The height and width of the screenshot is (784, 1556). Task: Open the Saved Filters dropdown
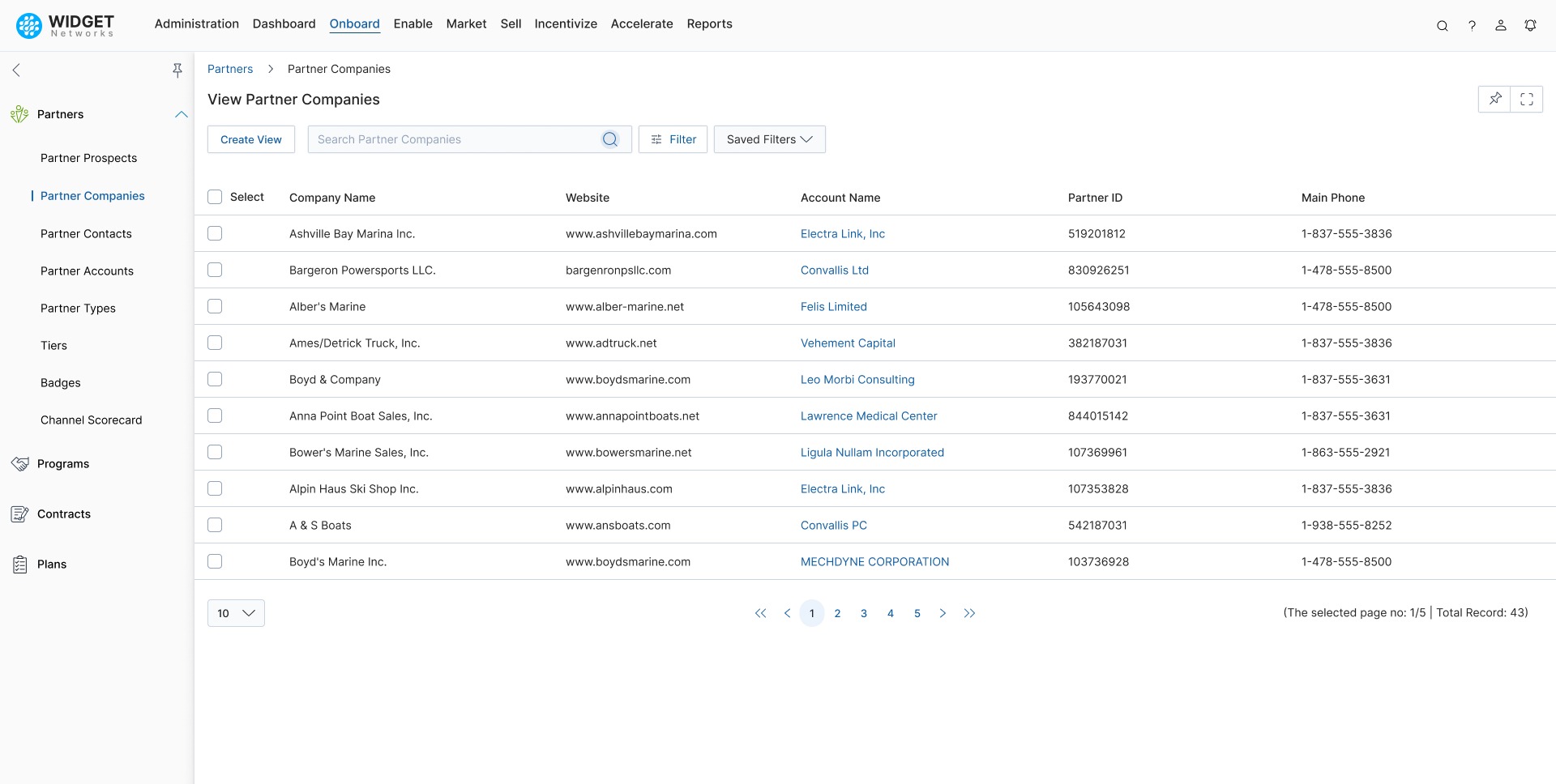(x=769, y=139)
